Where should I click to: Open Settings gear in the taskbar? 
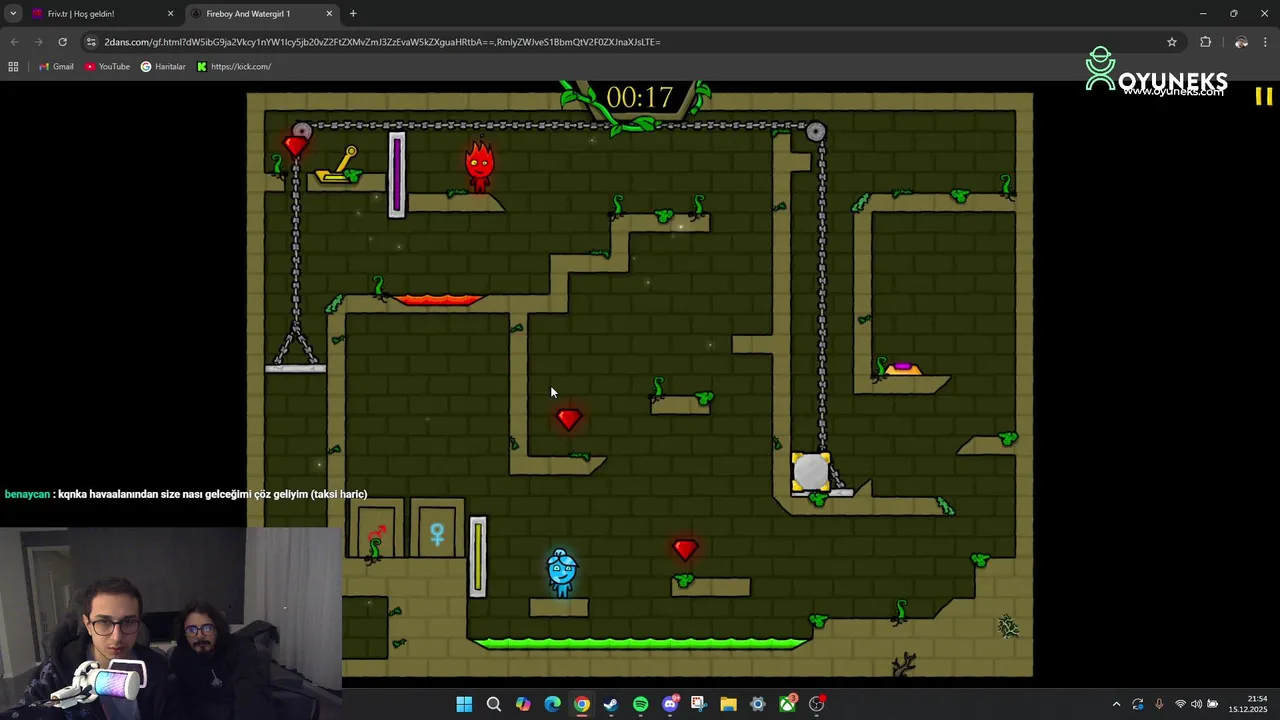(x=757, y=704)
